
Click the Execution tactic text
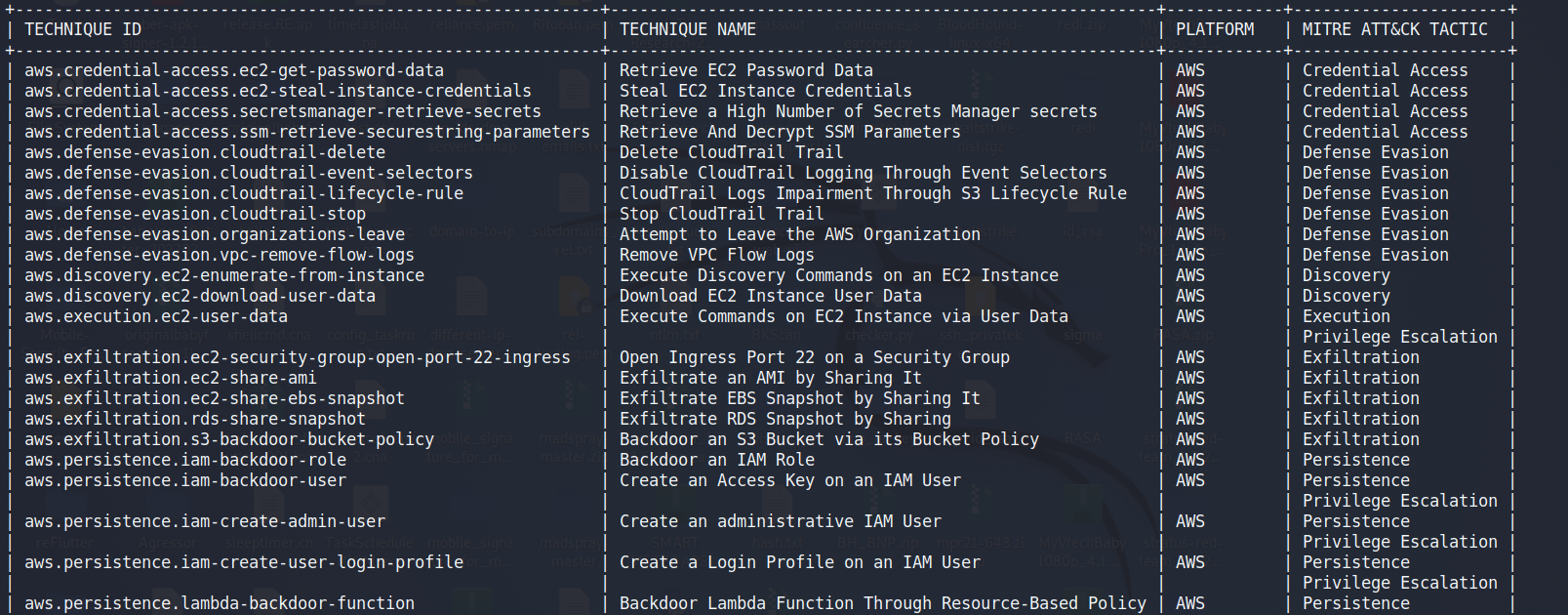1347,316
